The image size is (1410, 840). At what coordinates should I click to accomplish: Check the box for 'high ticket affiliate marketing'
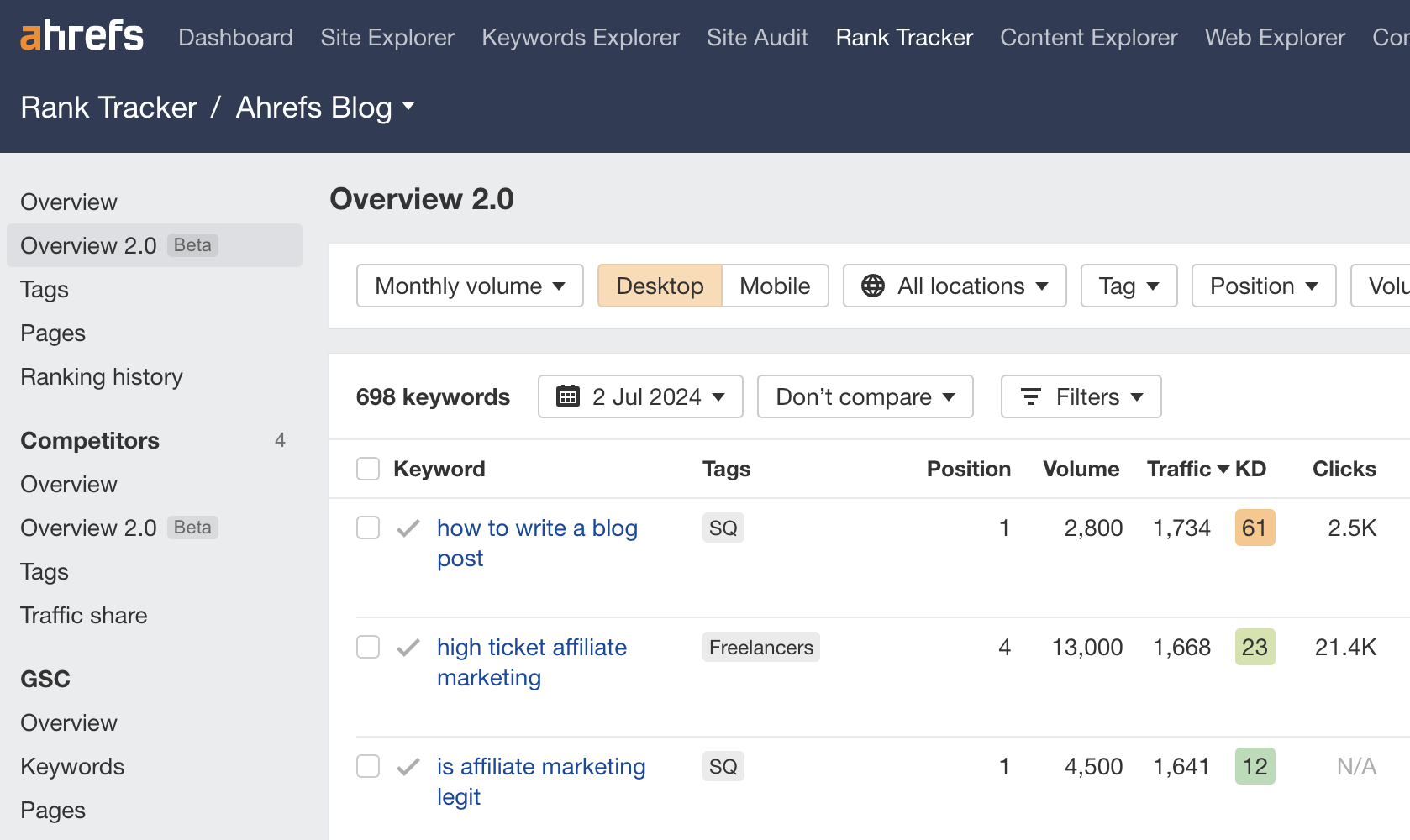[367, 648]
